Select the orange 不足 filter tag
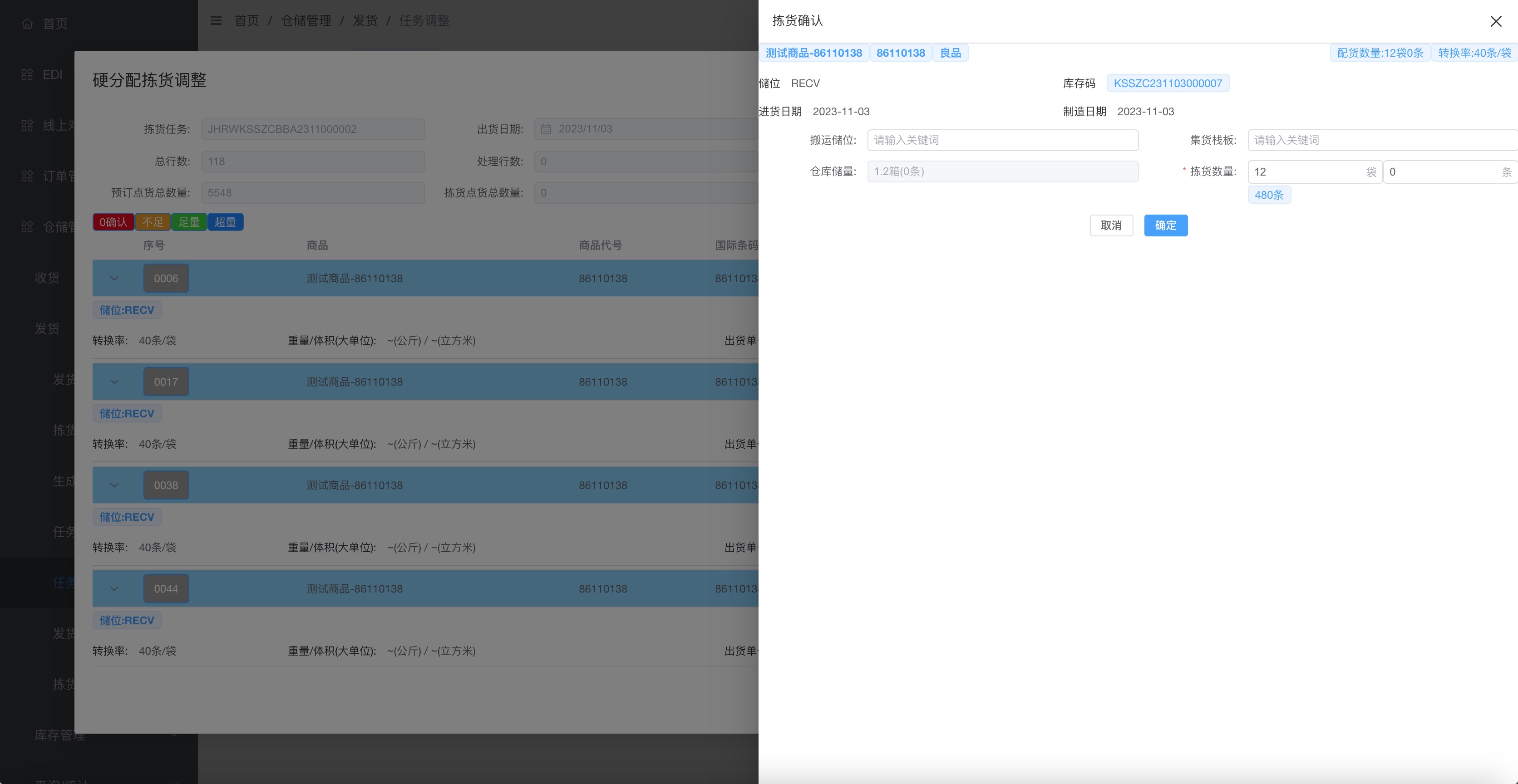Viewport: 1518px width, 784px height. click(x=153, y=222)
